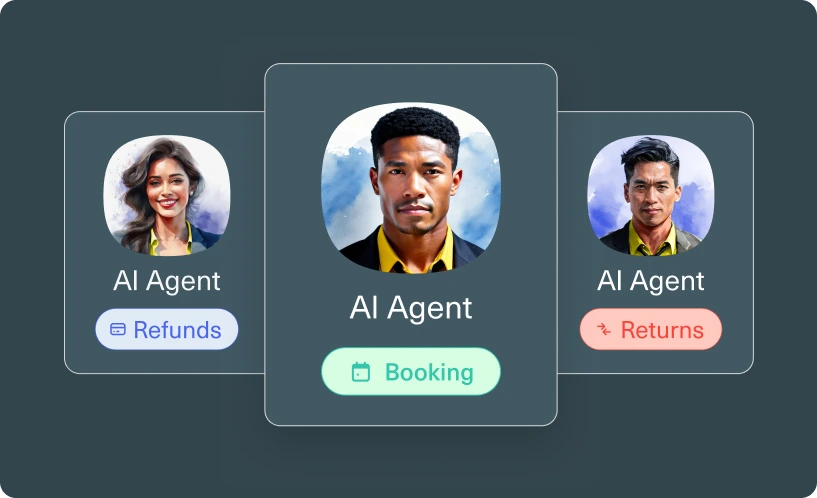The height and width of the screenshot is (498, 817).
Task: Select the agent avatar above Returns badge
Action: click(x=651, y=195)
